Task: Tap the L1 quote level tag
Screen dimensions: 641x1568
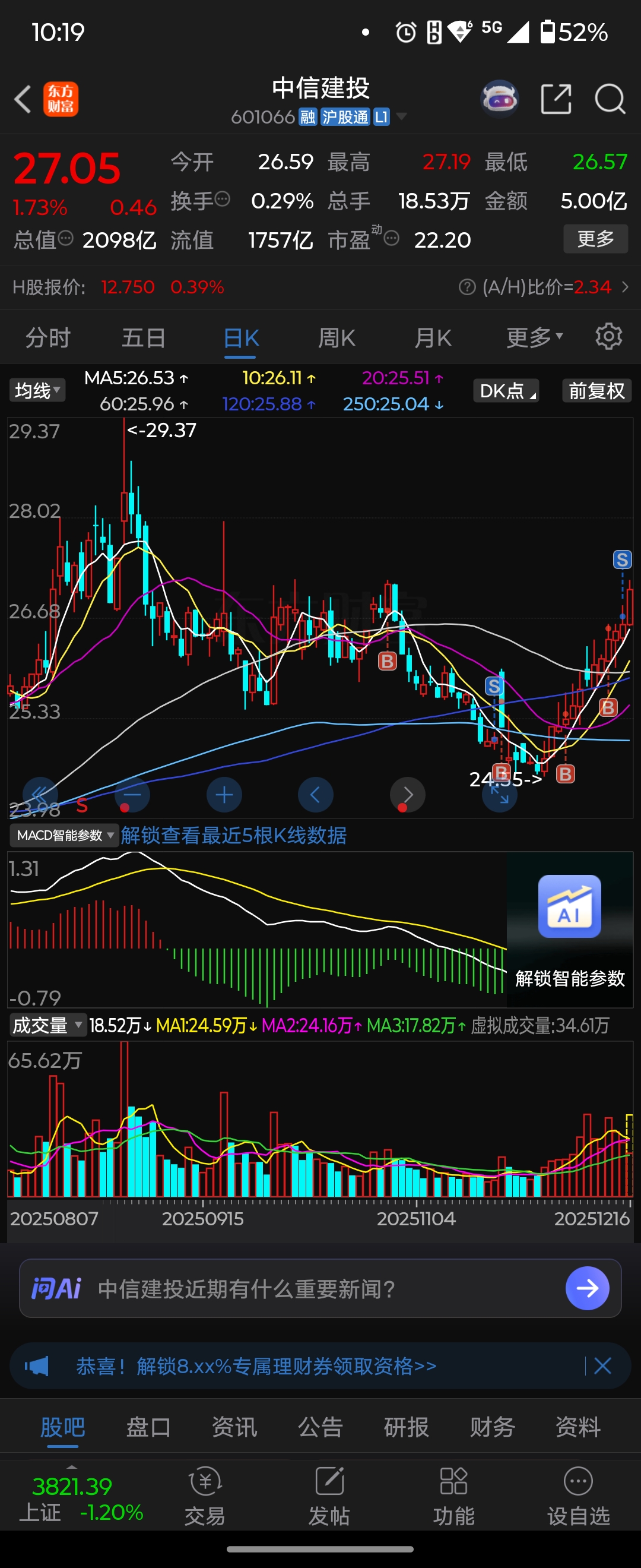Action: tap(381, 116)
